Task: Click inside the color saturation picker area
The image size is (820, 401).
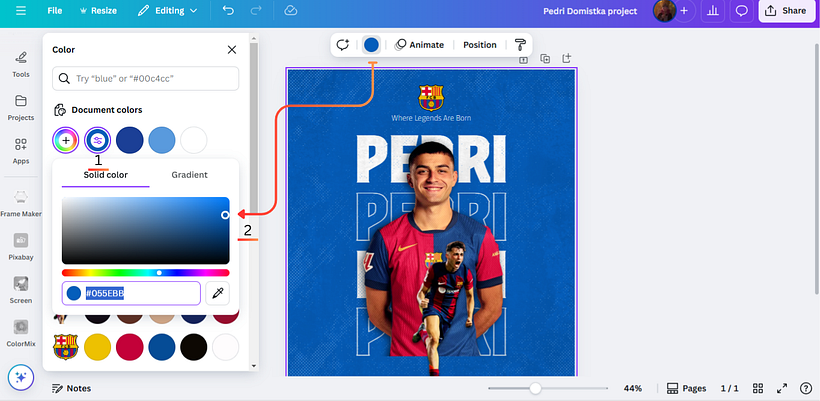Action: (x=145, y=231)
